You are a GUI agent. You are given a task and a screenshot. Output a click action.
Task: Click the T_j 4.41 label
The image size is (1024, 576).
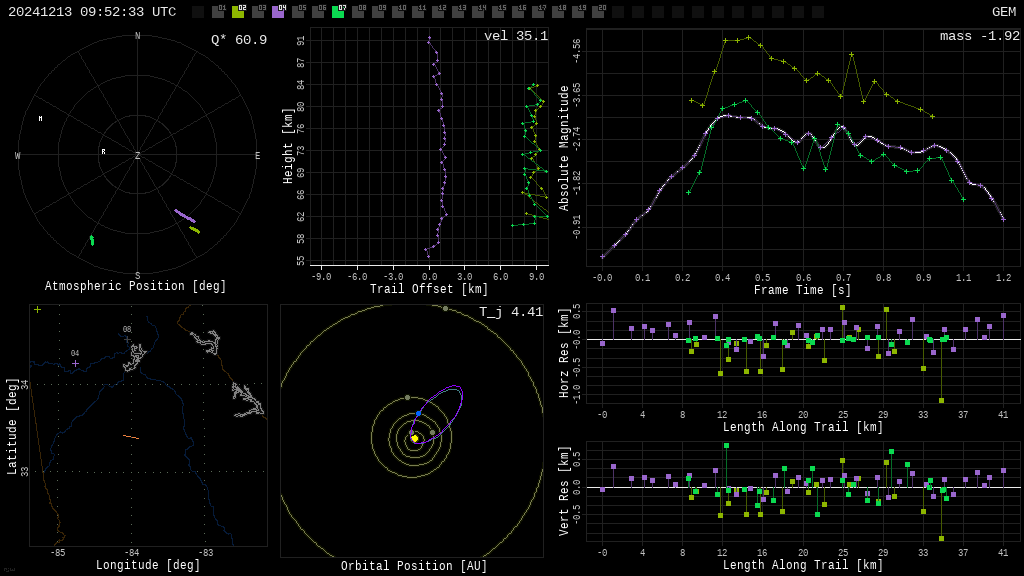[510, 313]
